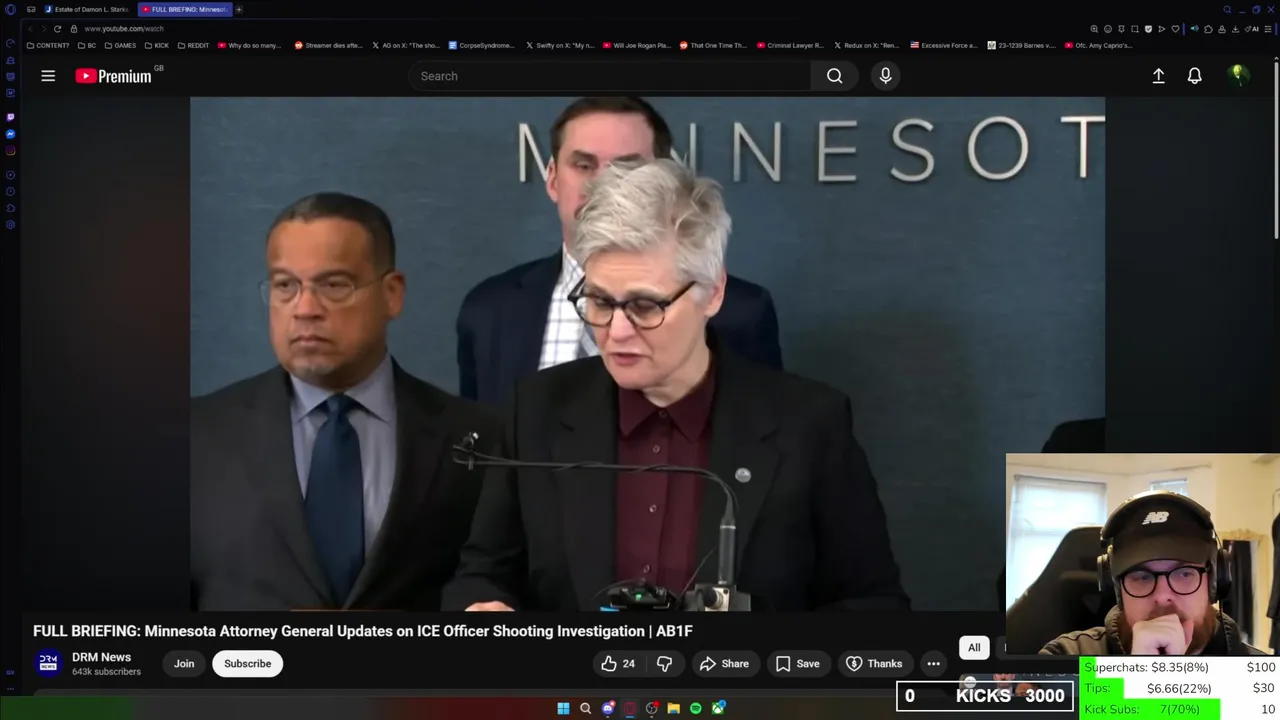Open the CorpseSyndrome bookmark
The height and width of the screenshot is (720, 1280).
coord(482,45)
